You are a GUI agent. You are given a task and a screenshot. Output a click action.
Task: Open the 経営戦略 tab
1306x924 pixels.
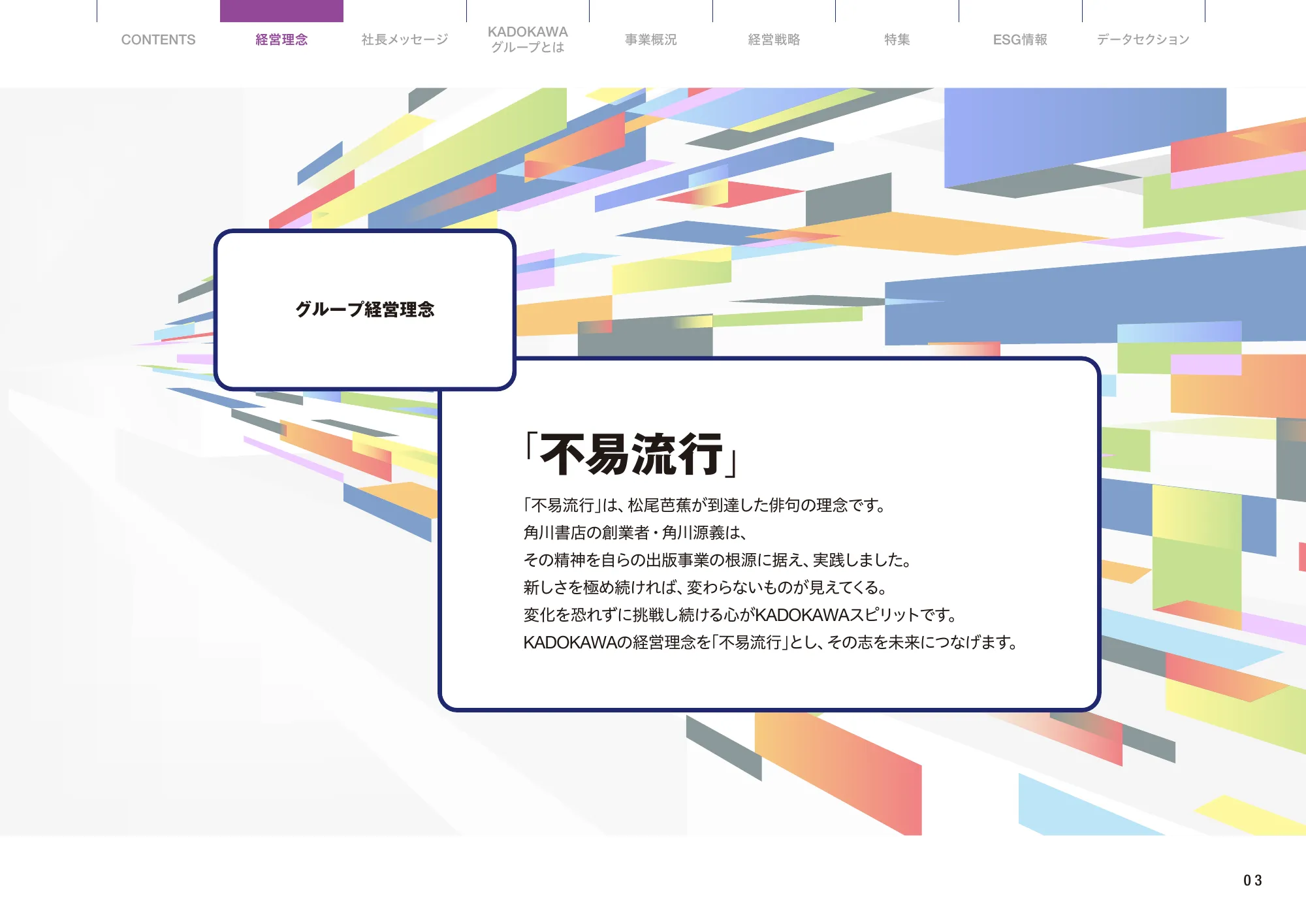(x=774, y=40)
